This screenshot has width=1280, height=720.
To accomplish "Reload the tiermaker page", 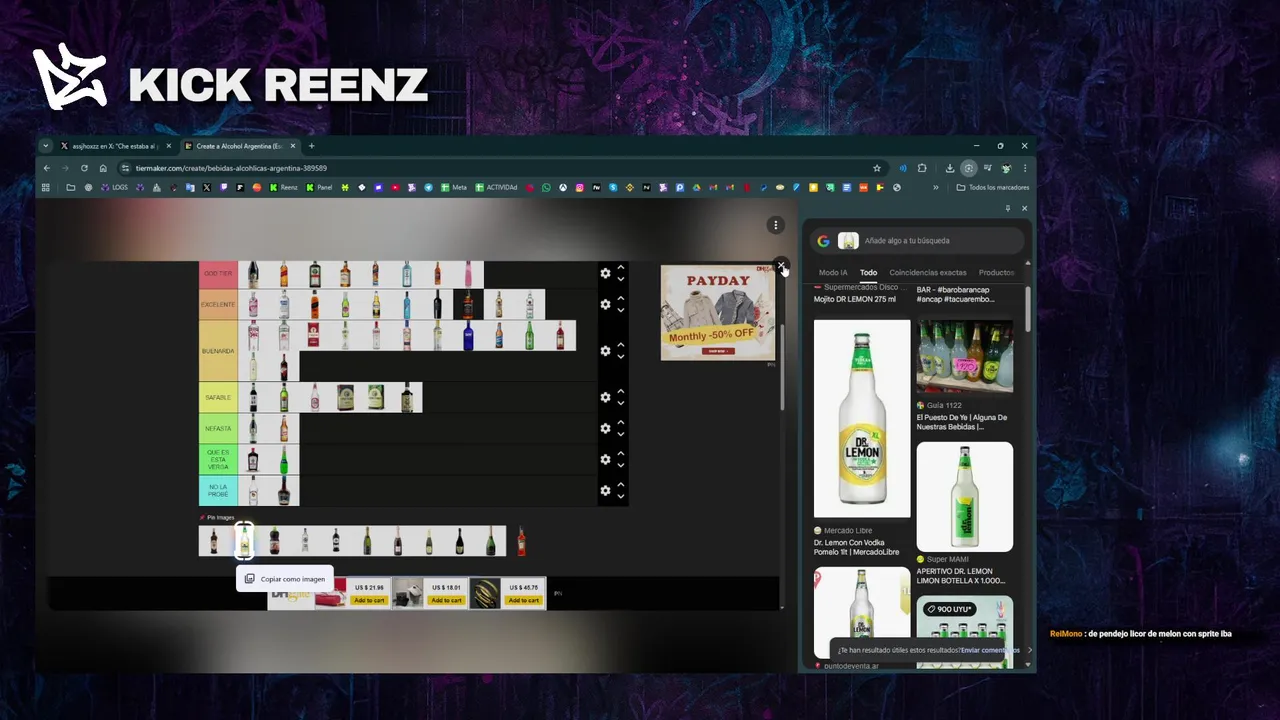I will pyautogui.click(x=84, y=168).
